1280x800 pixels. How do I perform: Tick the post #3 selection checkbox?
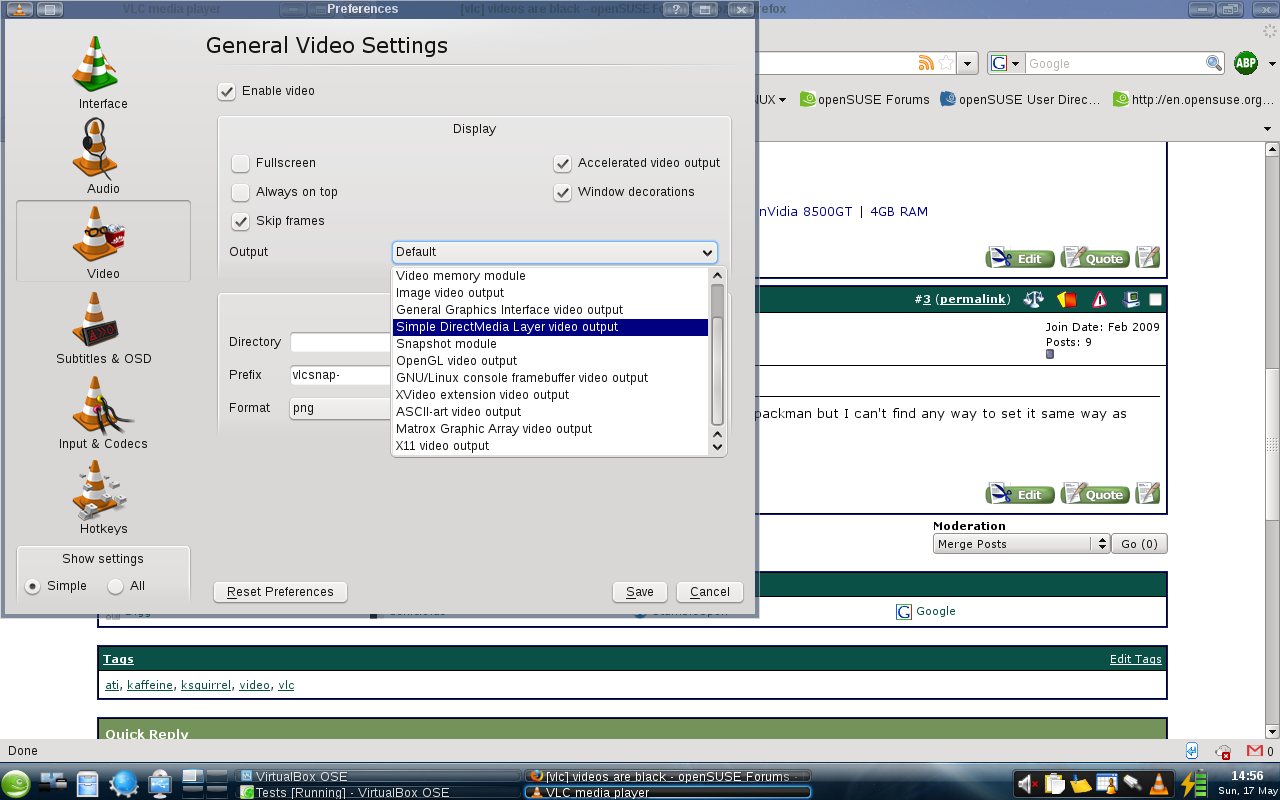[1155, 299]
